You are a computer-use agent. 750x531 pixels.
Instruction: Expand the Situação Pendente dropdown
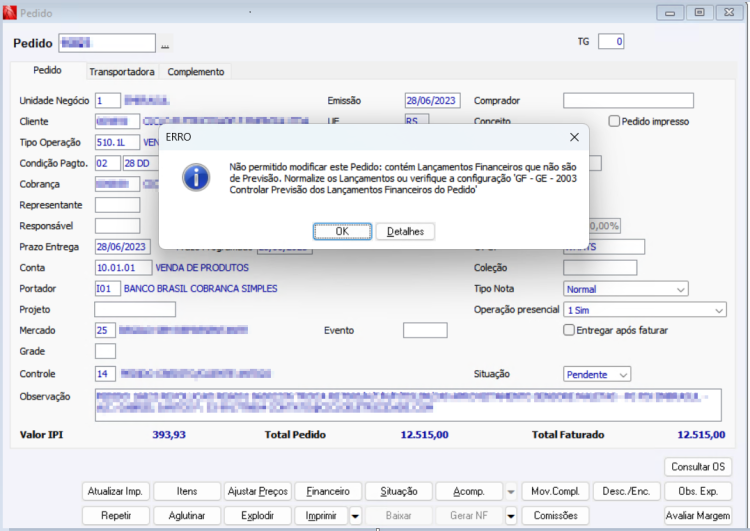click(x=597, y=374)
